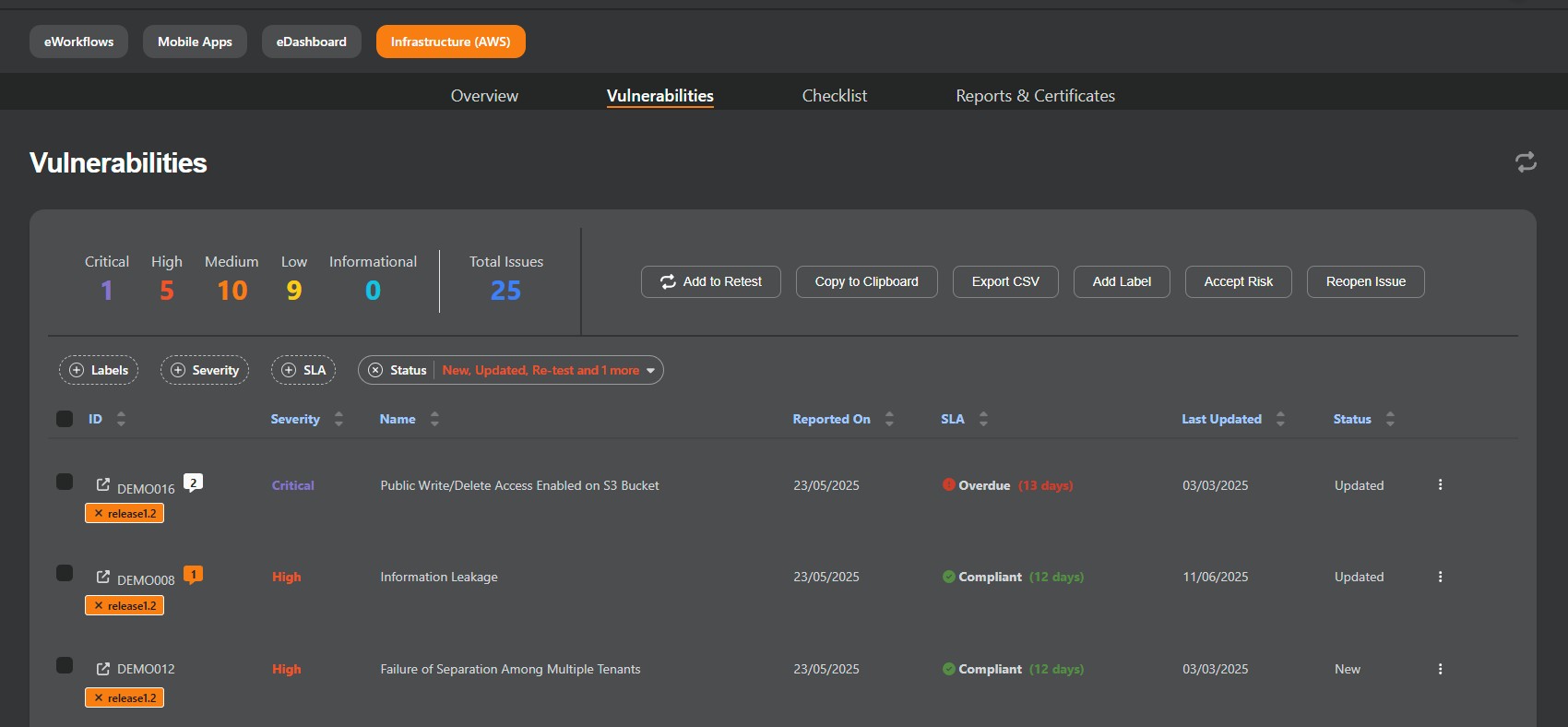Switch to the Checklist tab

coord(834,96)
